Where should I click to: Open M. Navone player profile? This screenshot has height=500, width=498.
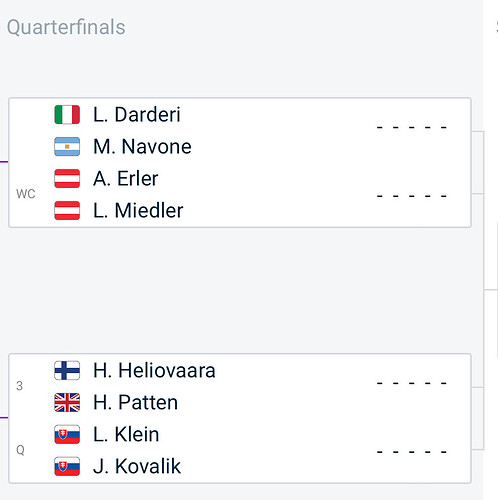(142, 146)
